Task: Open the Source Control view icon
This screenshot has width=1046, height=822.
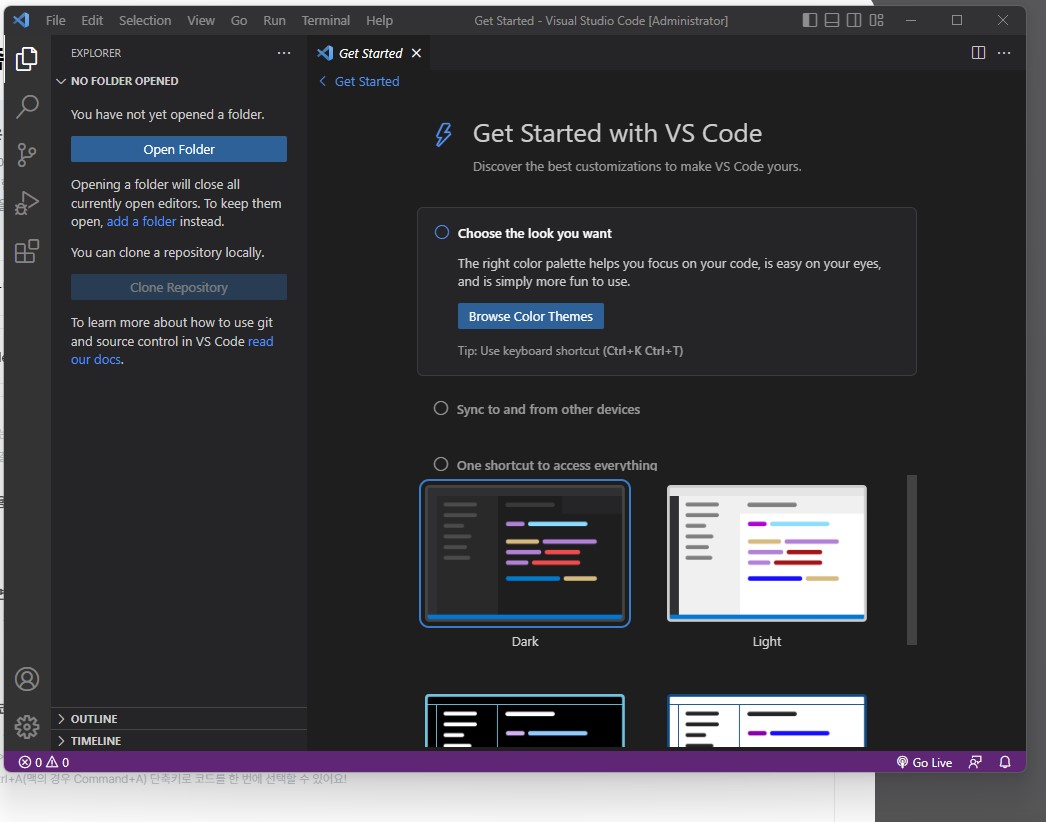Action: [27, 155]
